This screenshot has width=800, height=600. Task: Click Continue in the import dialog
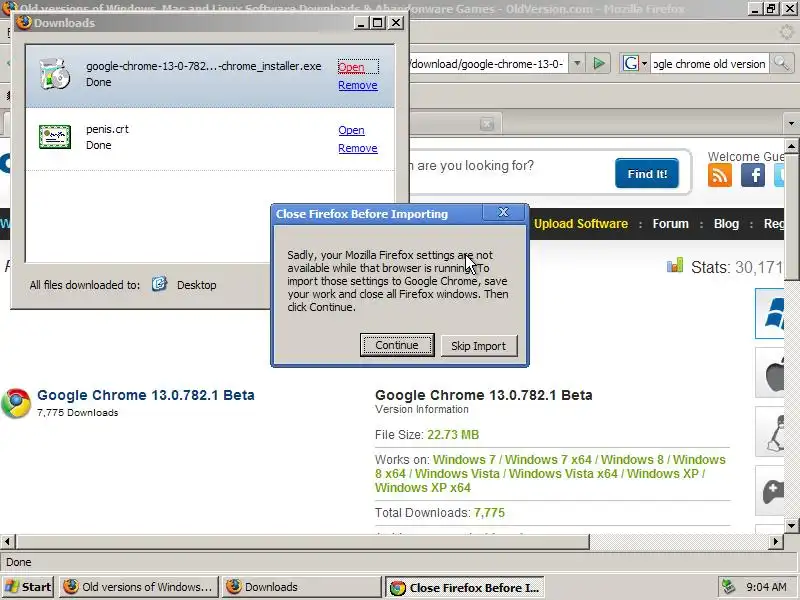(397, 345)
